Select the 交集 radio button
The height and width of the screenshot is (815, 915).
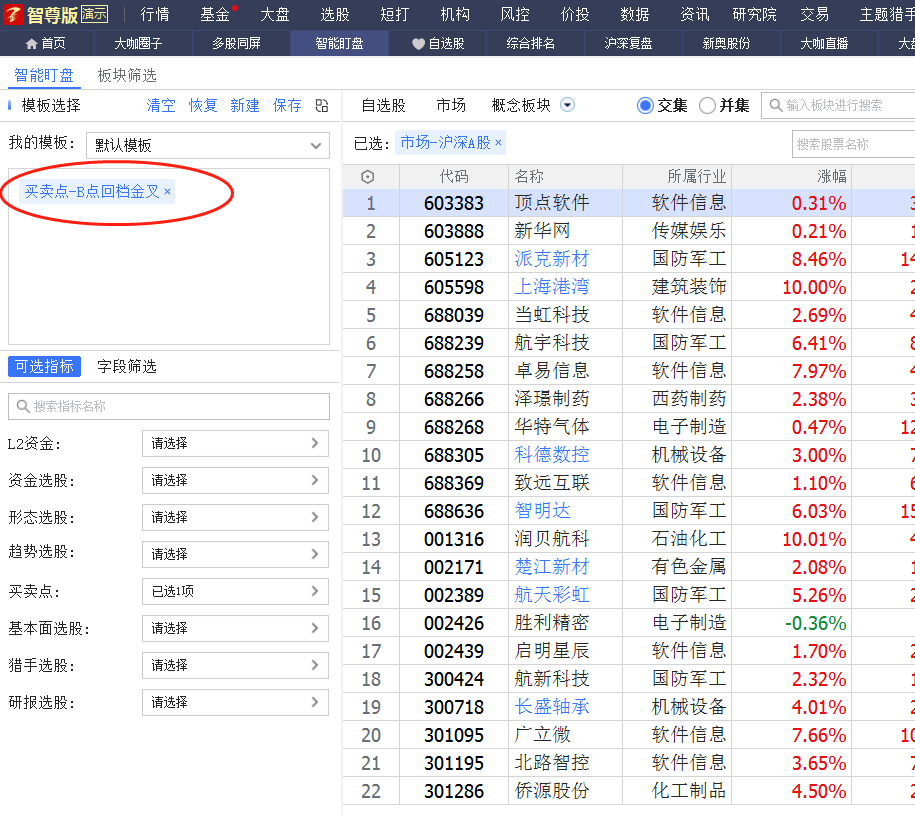pos(645,106)
